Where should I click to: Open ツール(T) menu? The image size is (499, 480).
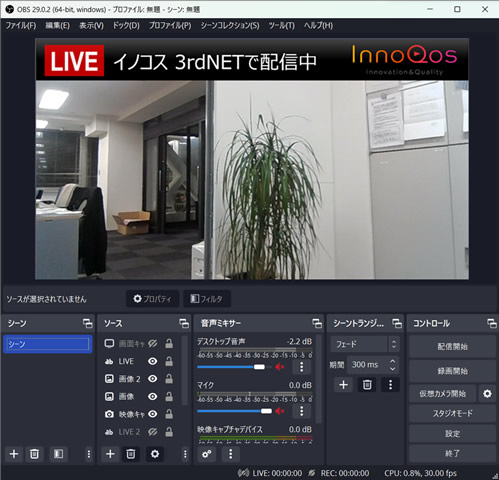[x=282, y=26]
